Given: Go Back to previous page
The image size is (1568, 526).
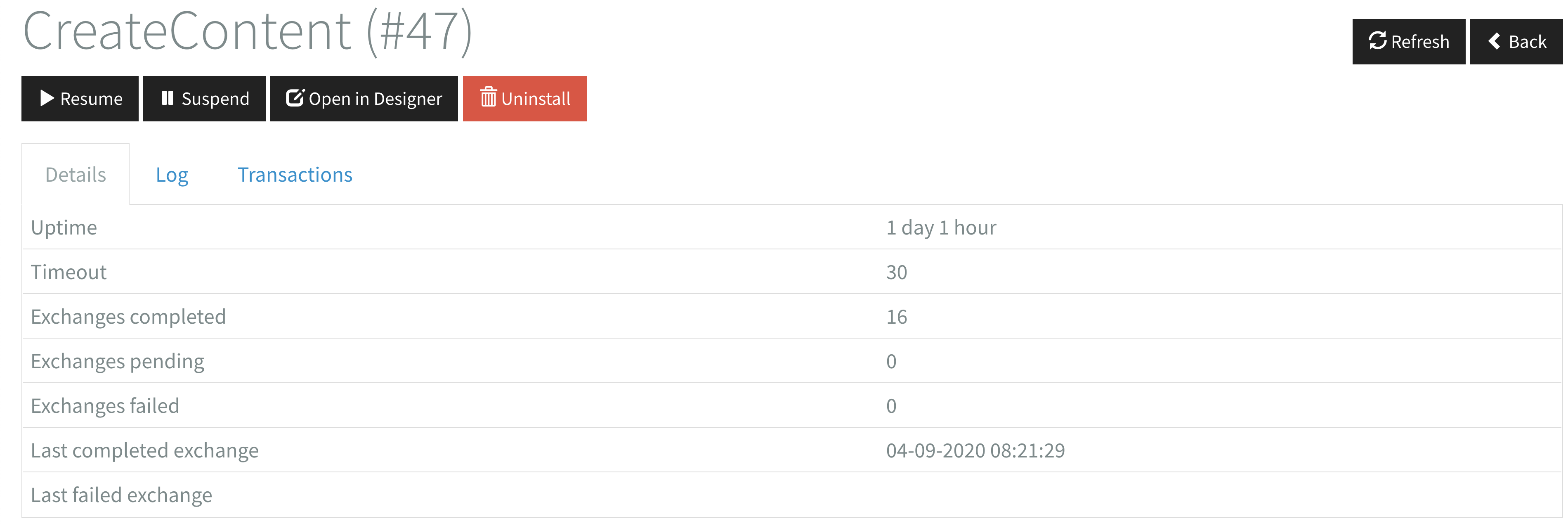Looking at the screenshot, I should pos(1516,41).
